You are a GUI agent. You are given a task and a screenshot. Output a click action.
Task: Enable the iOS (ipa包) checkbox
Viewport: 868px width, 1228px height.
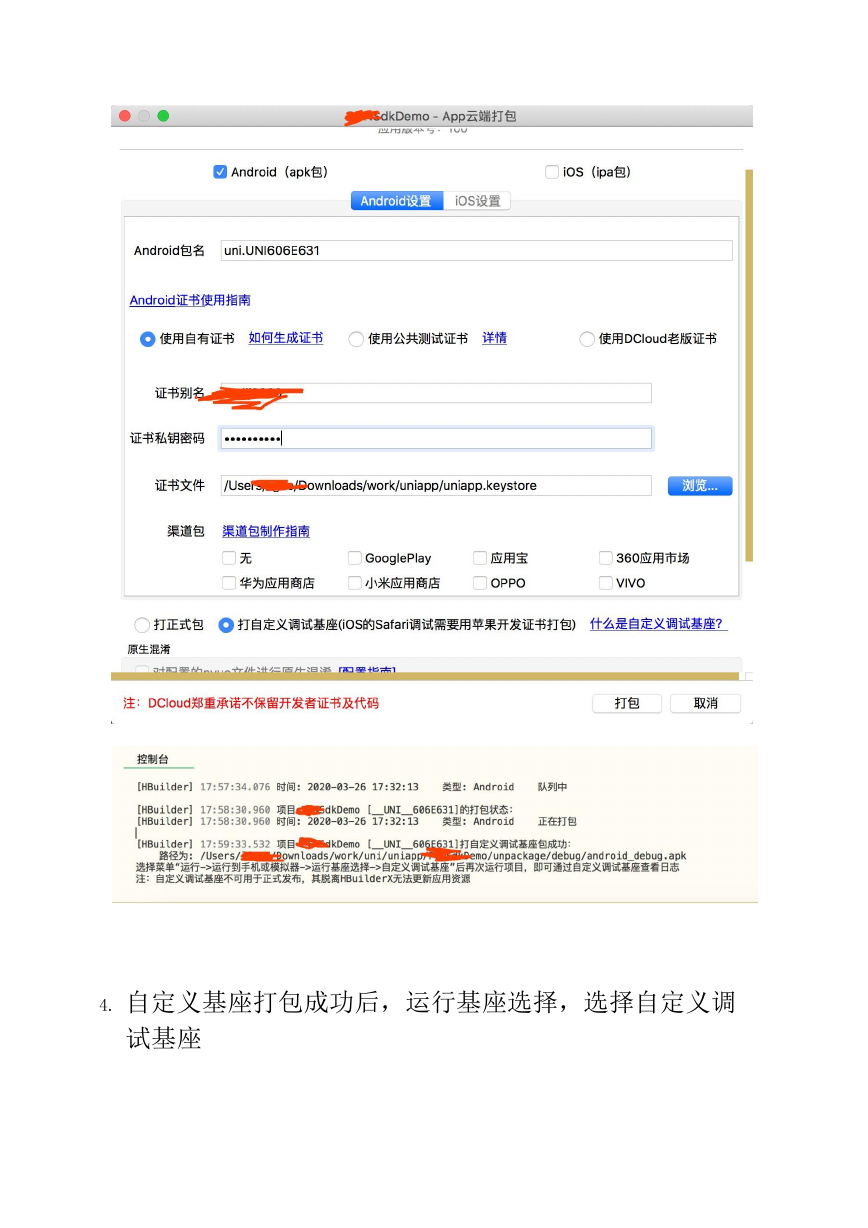552,172
